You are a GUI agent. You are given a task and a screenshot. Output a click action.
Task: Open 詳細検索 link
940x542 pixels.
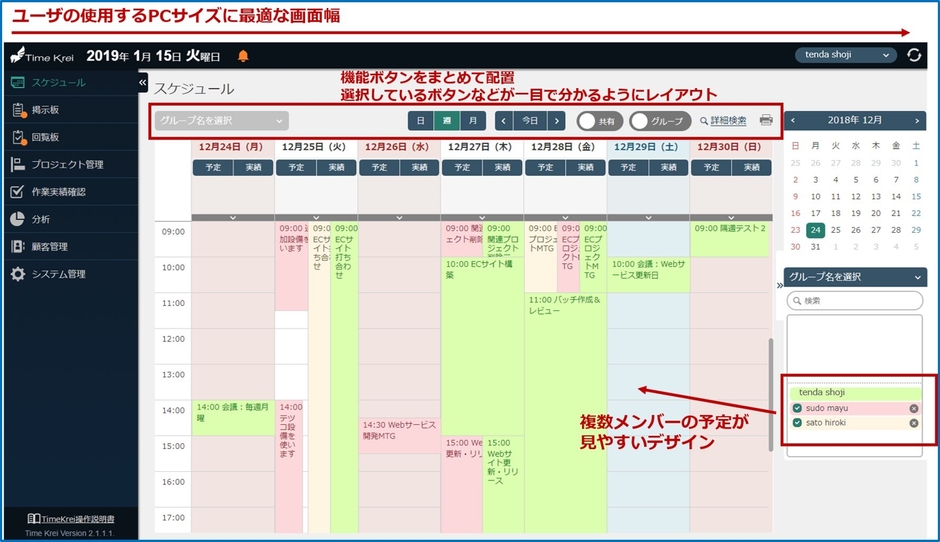[x=728, y=121]
